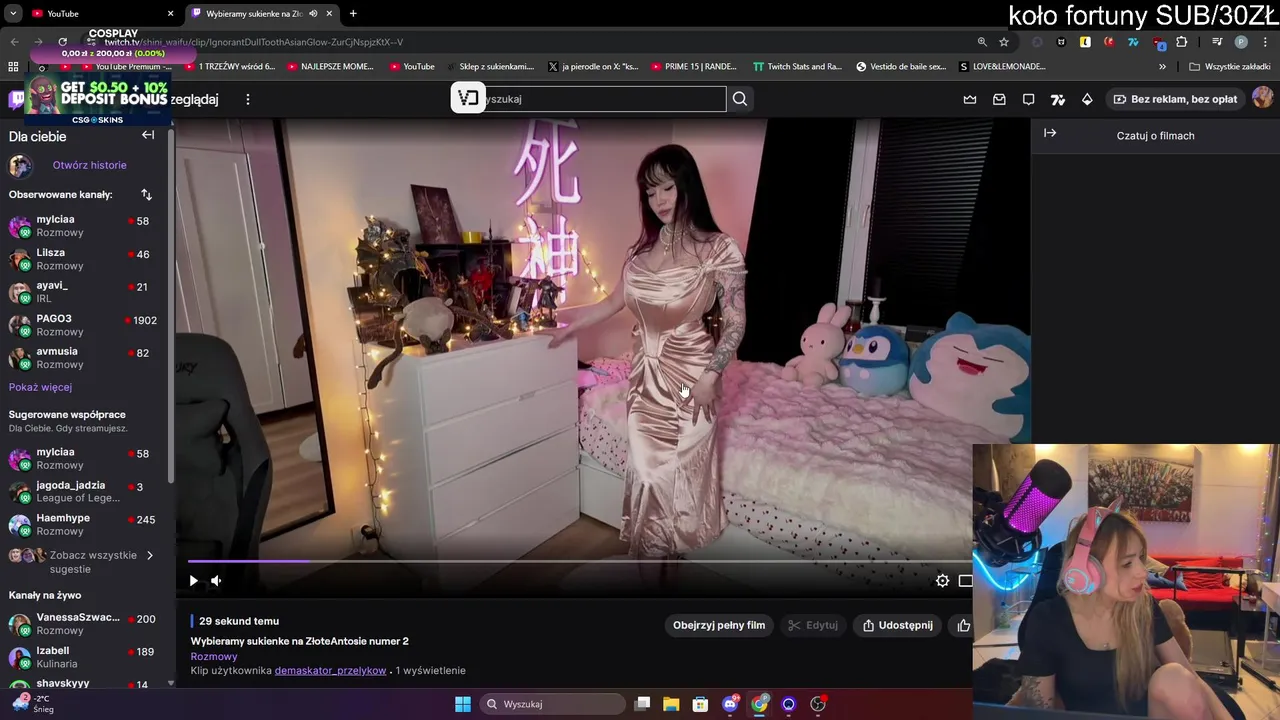Click the taskbar Wyszukaj search box
The height and width of the screenshot is (720, 1280).
[553, 704]
